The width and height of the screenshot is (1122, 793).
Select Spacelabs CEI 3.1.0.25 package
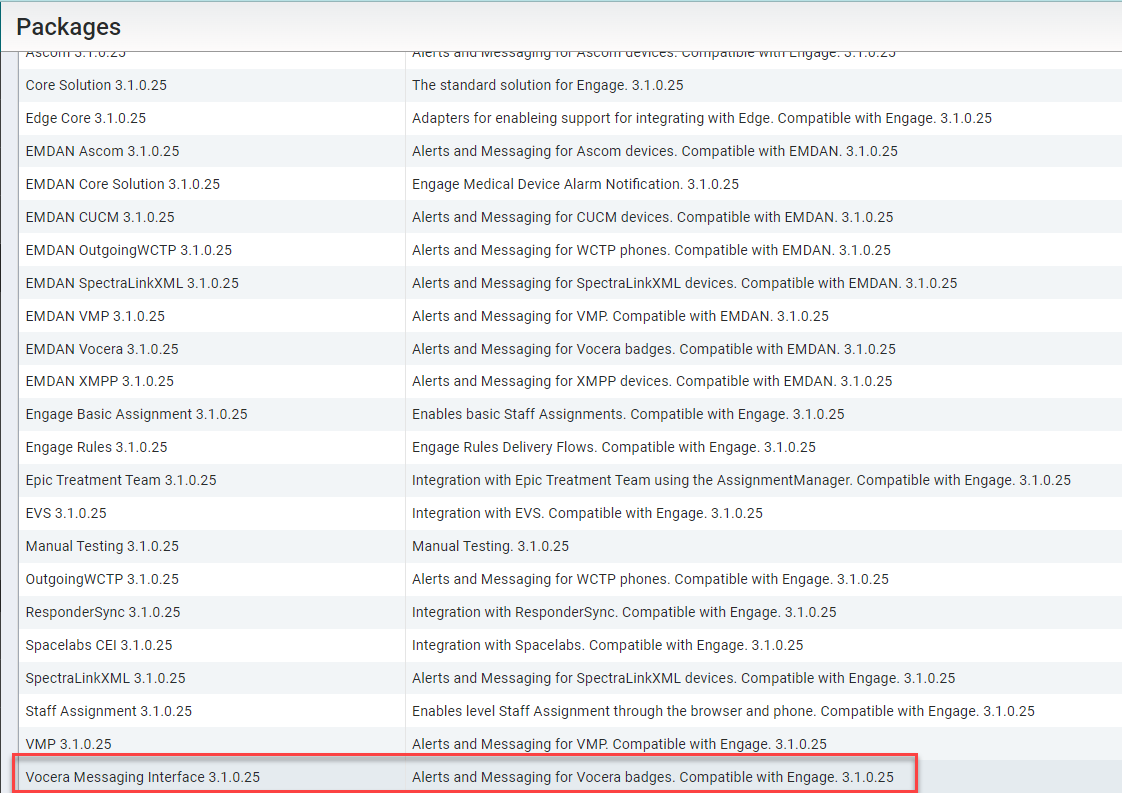[99, 645]
